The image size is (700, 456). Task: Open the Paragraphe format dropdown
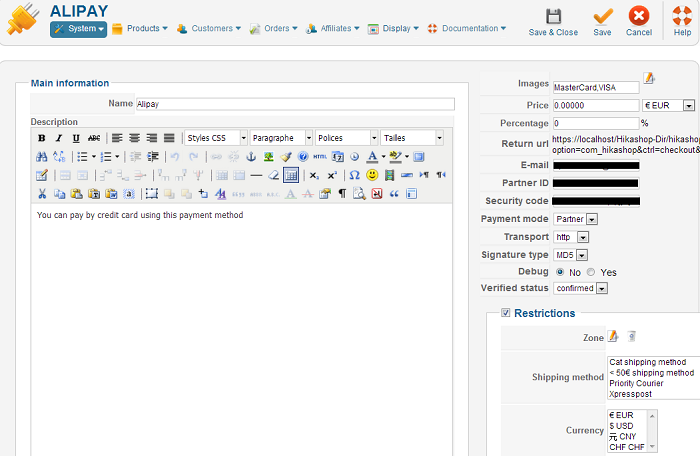281,138
